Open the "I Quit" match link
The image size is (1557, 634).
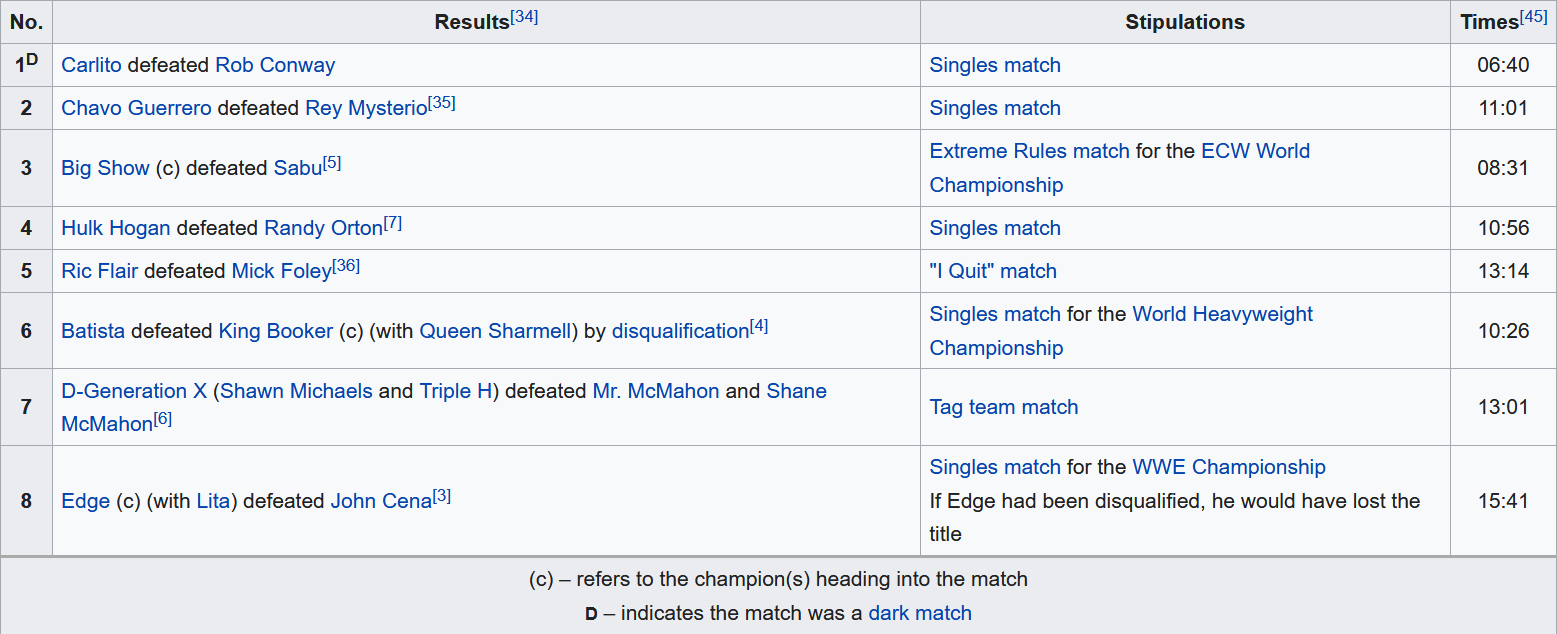pos(992,271)
